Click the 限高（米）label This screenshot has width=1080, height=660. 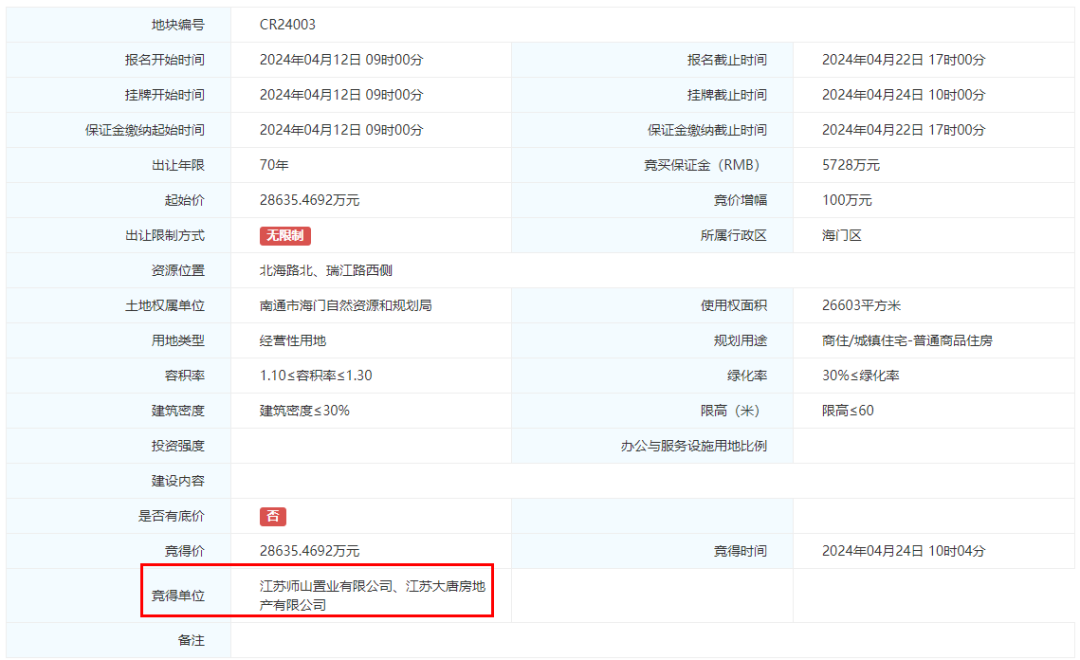pyautogui.click(x=730, y=411)
